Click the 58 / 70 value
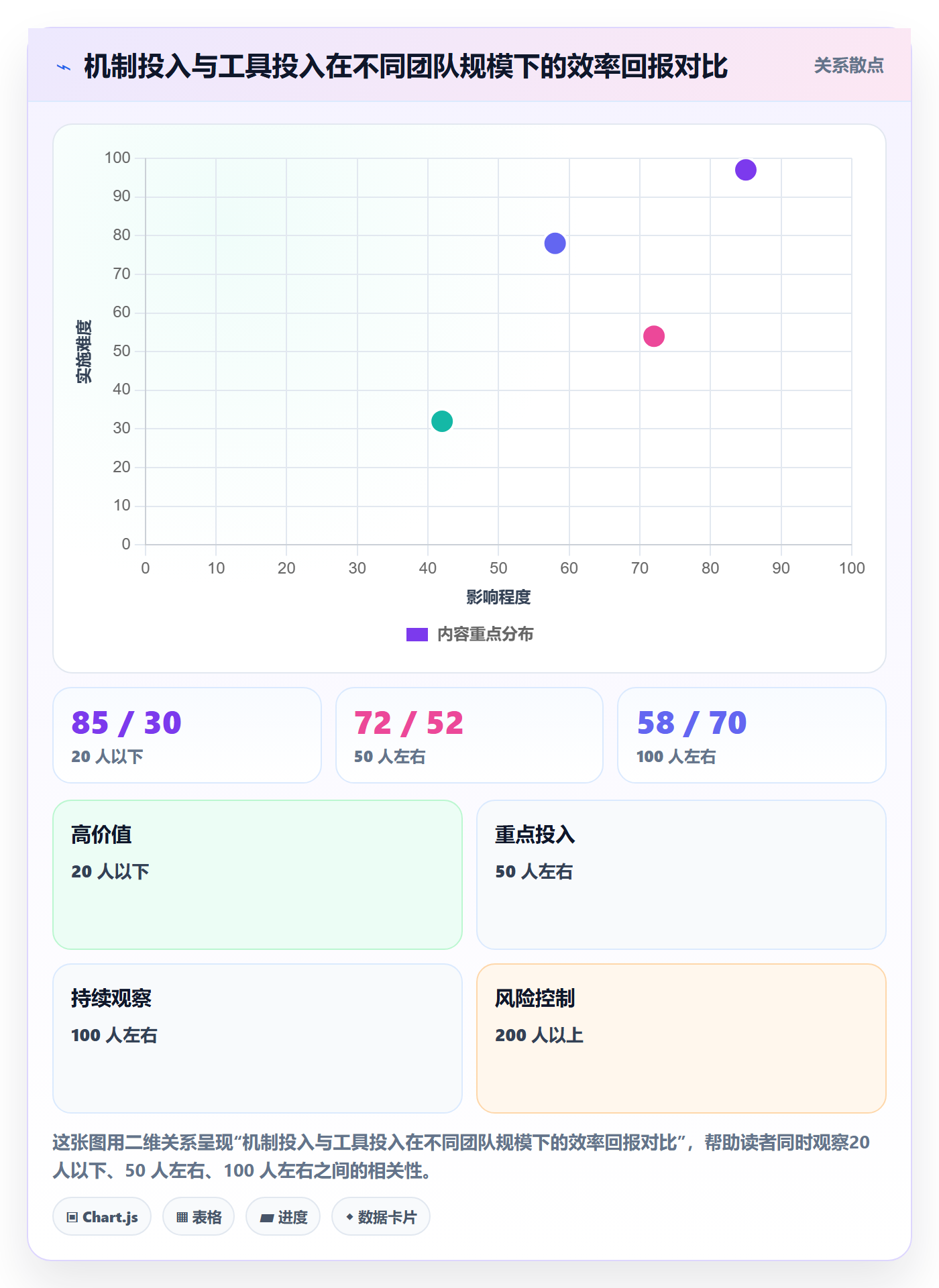This screenshot has height=1288, width=939. (x=692, y=723)
